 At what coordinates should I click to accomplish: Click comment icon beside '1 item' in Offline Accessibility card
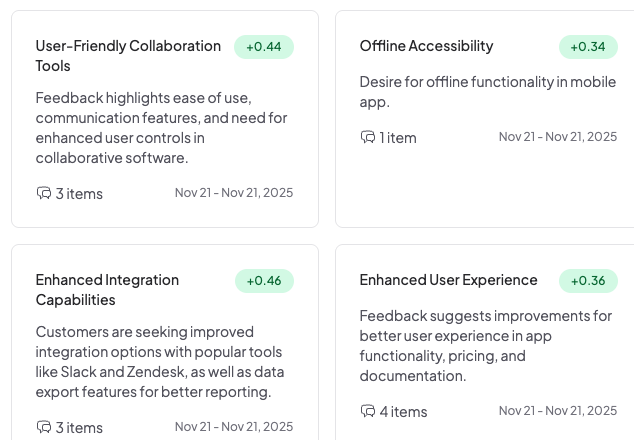(367, 137)
